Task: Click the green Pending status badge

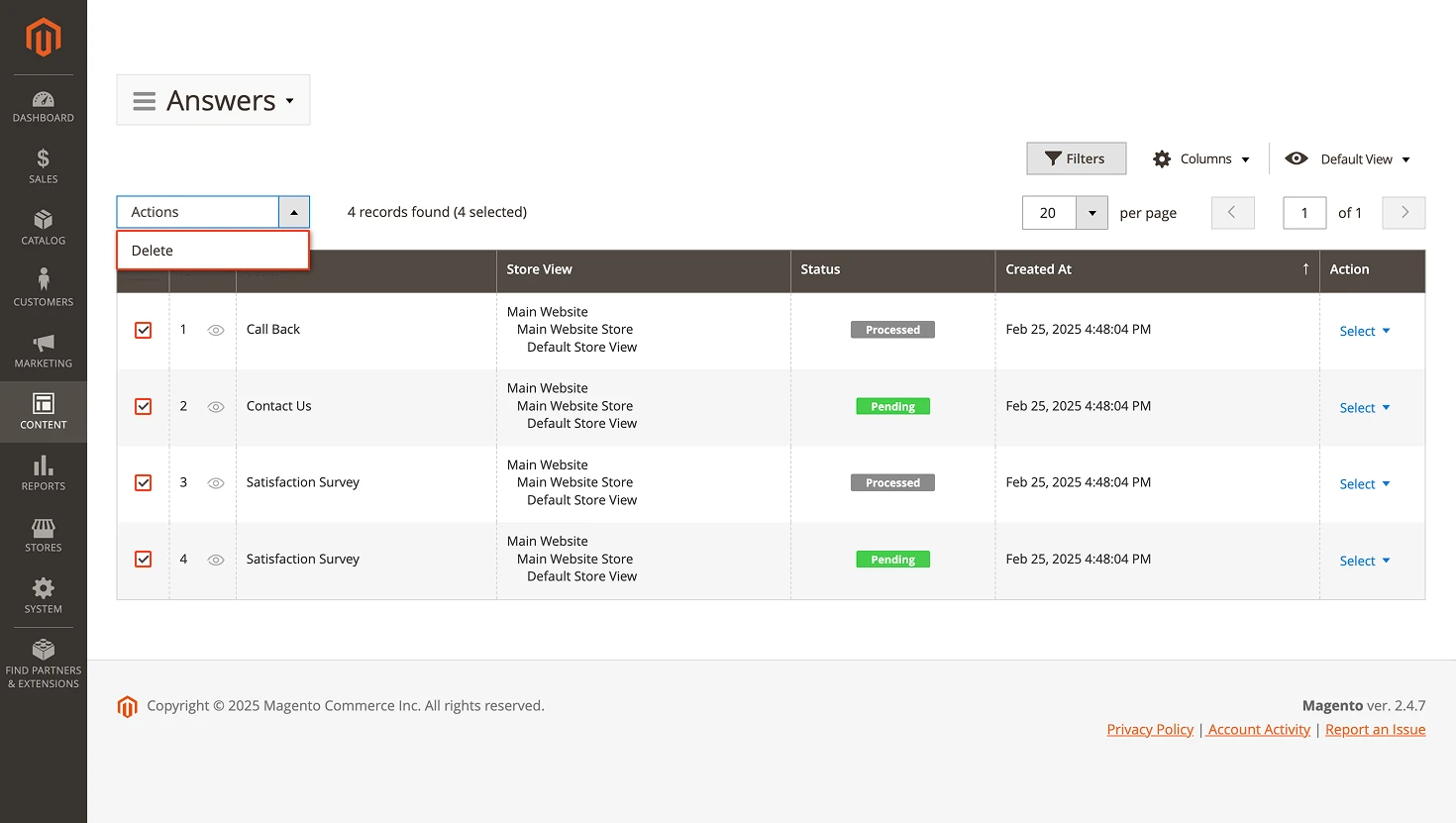Action: (x=892, y=406)
